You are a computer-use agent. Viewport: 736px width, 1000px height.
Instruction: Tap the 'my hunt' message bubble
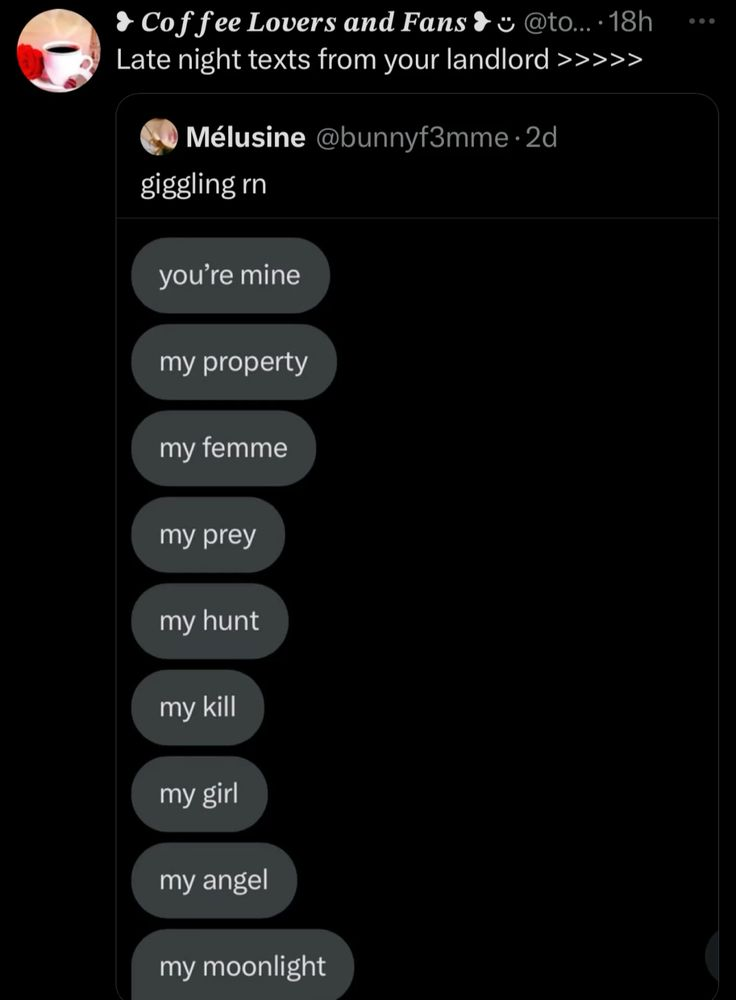(209, 621)
